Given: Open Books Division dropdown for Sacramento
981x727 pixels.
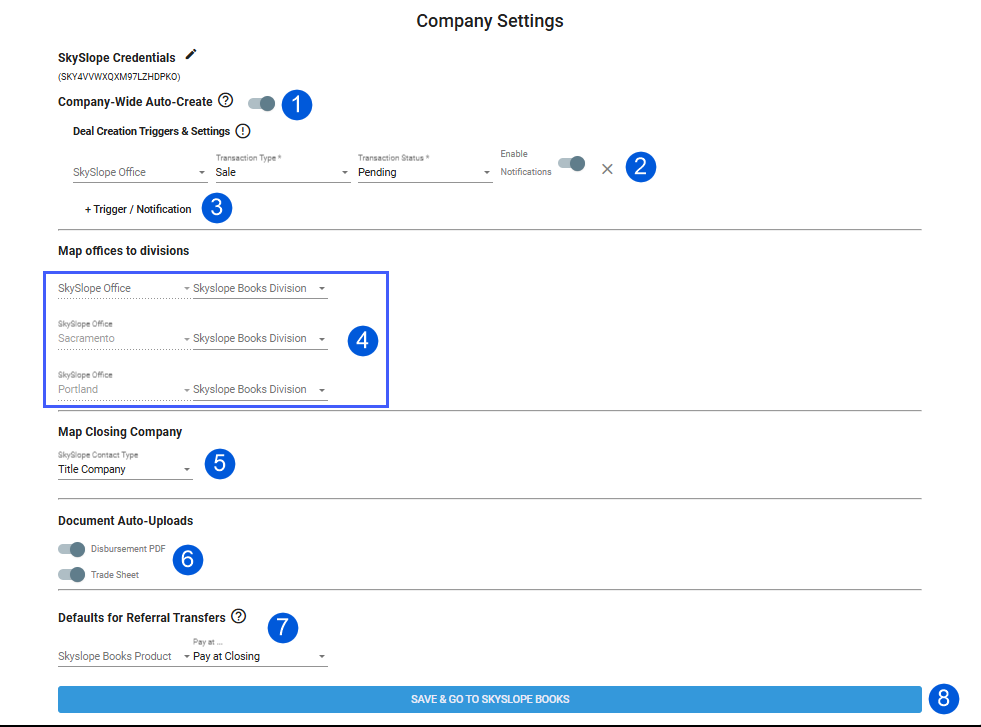Looking at the screenshot, I should (260, 338).
